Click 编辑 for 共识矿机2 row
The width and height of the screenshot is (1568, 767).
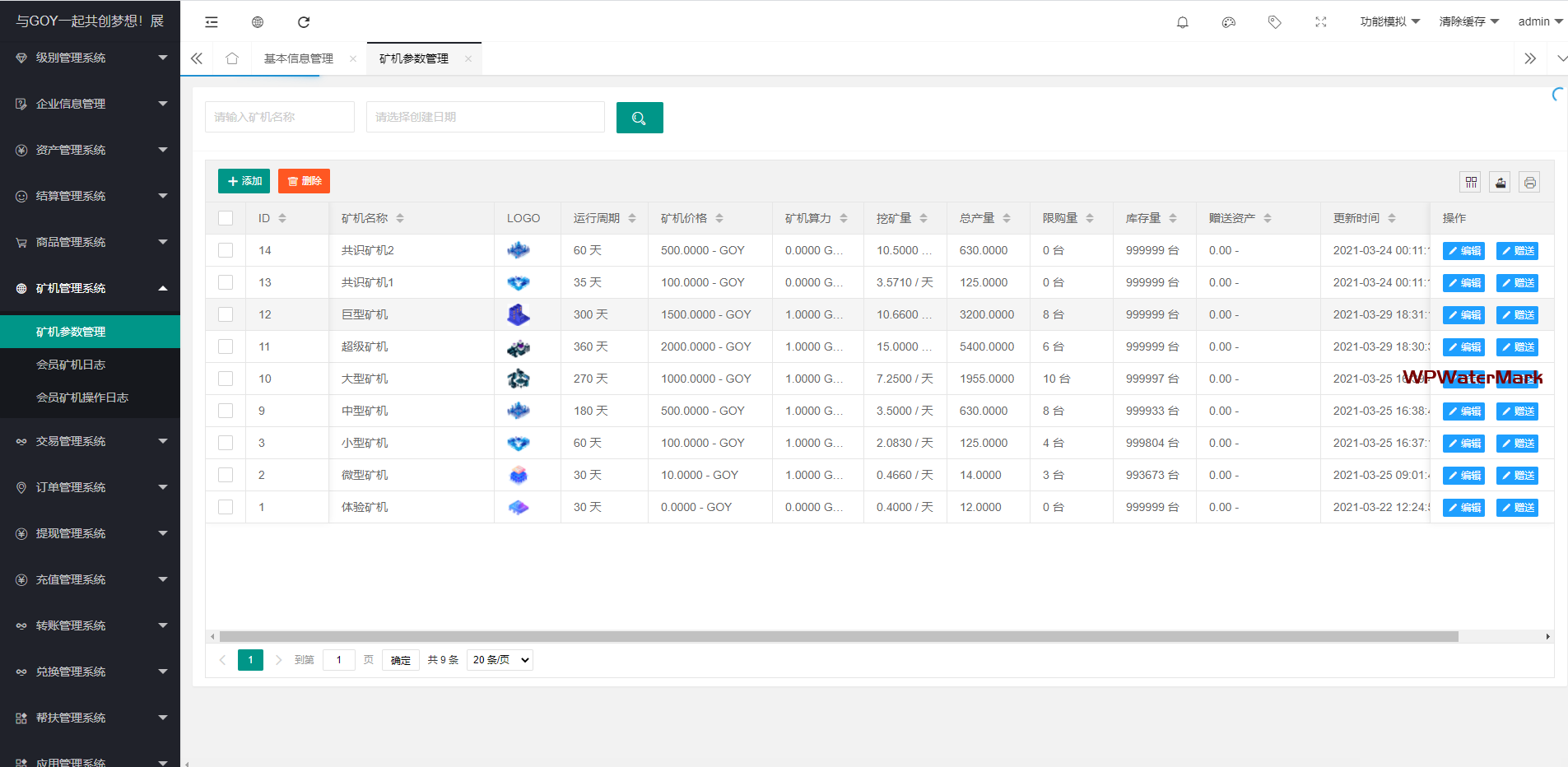click(x=1463, y=251)
